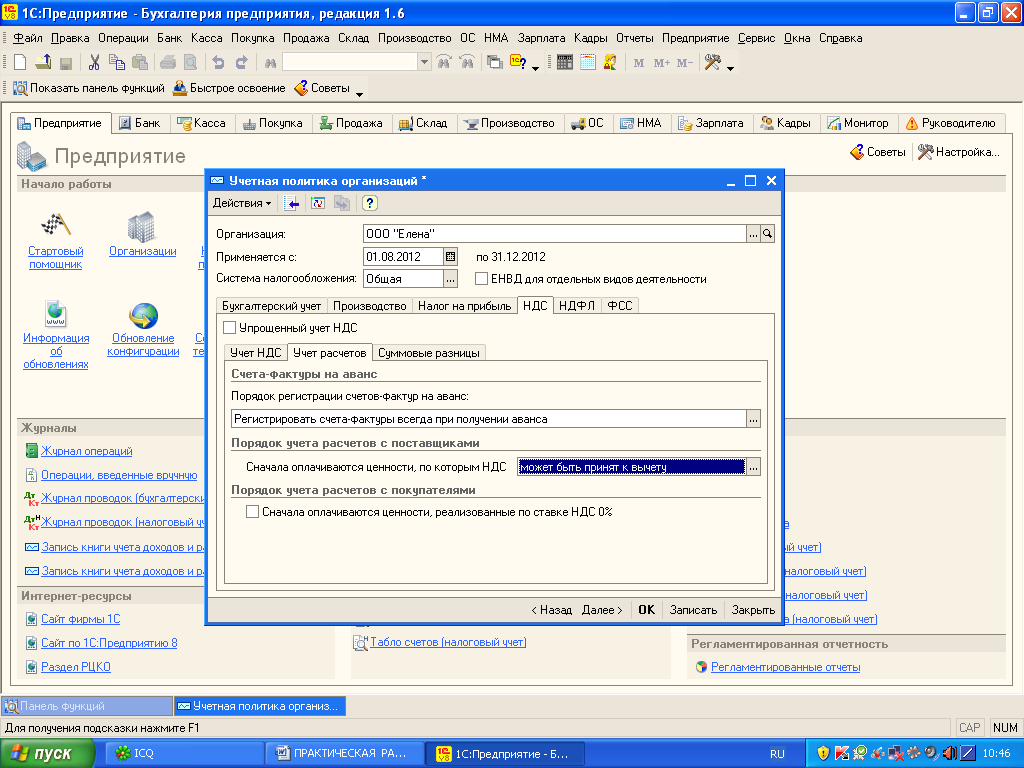Open the Предприятие menu in menu bar

pos(696,38)
